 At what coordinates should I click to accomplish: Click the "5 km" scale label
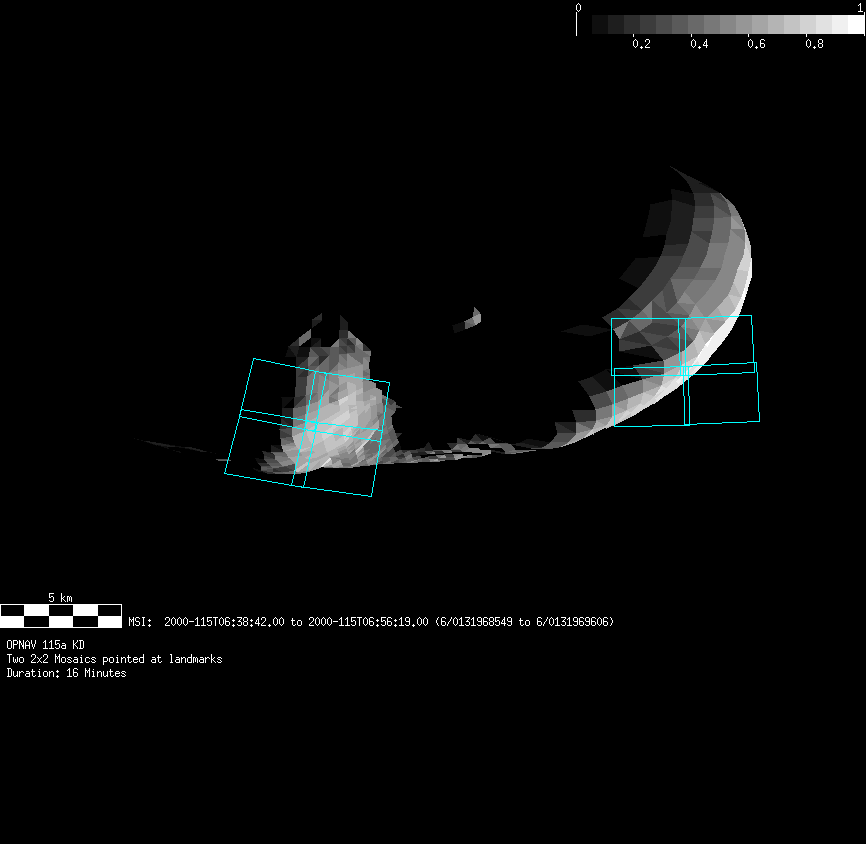[x=60, y=597]
